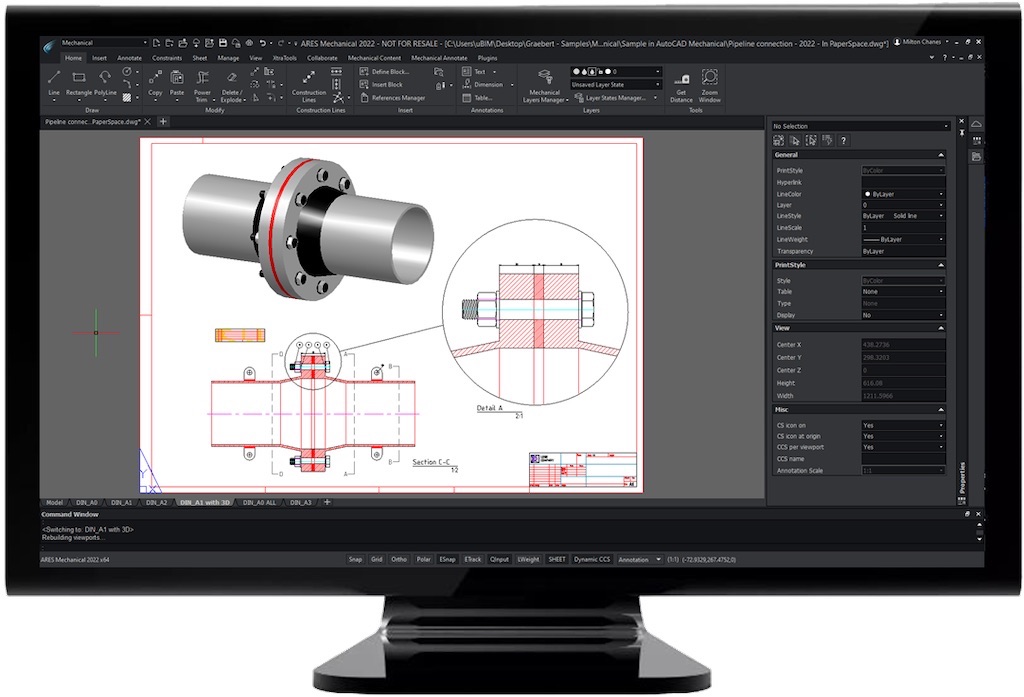
Task: Toggle Polar guides
Action: pos(424,559)
